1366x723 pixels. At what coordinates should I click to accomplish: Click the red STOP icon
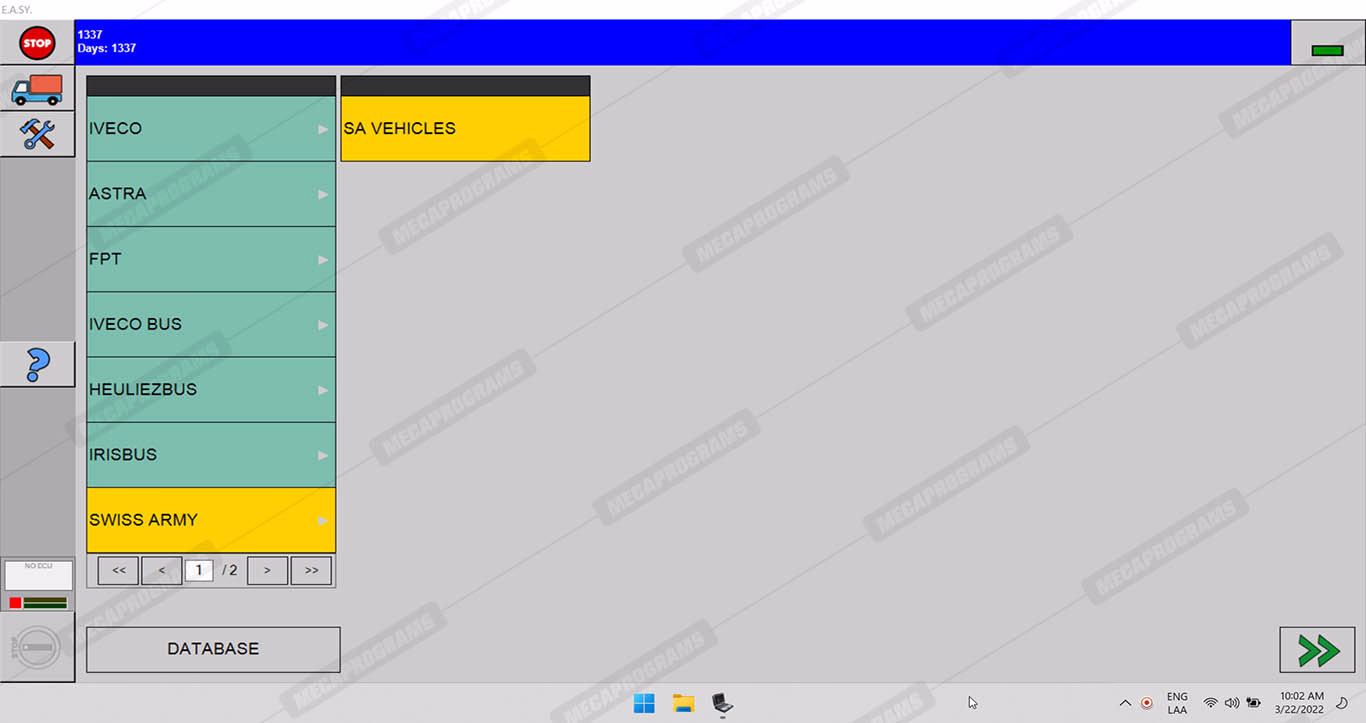(x=37, y=43)
